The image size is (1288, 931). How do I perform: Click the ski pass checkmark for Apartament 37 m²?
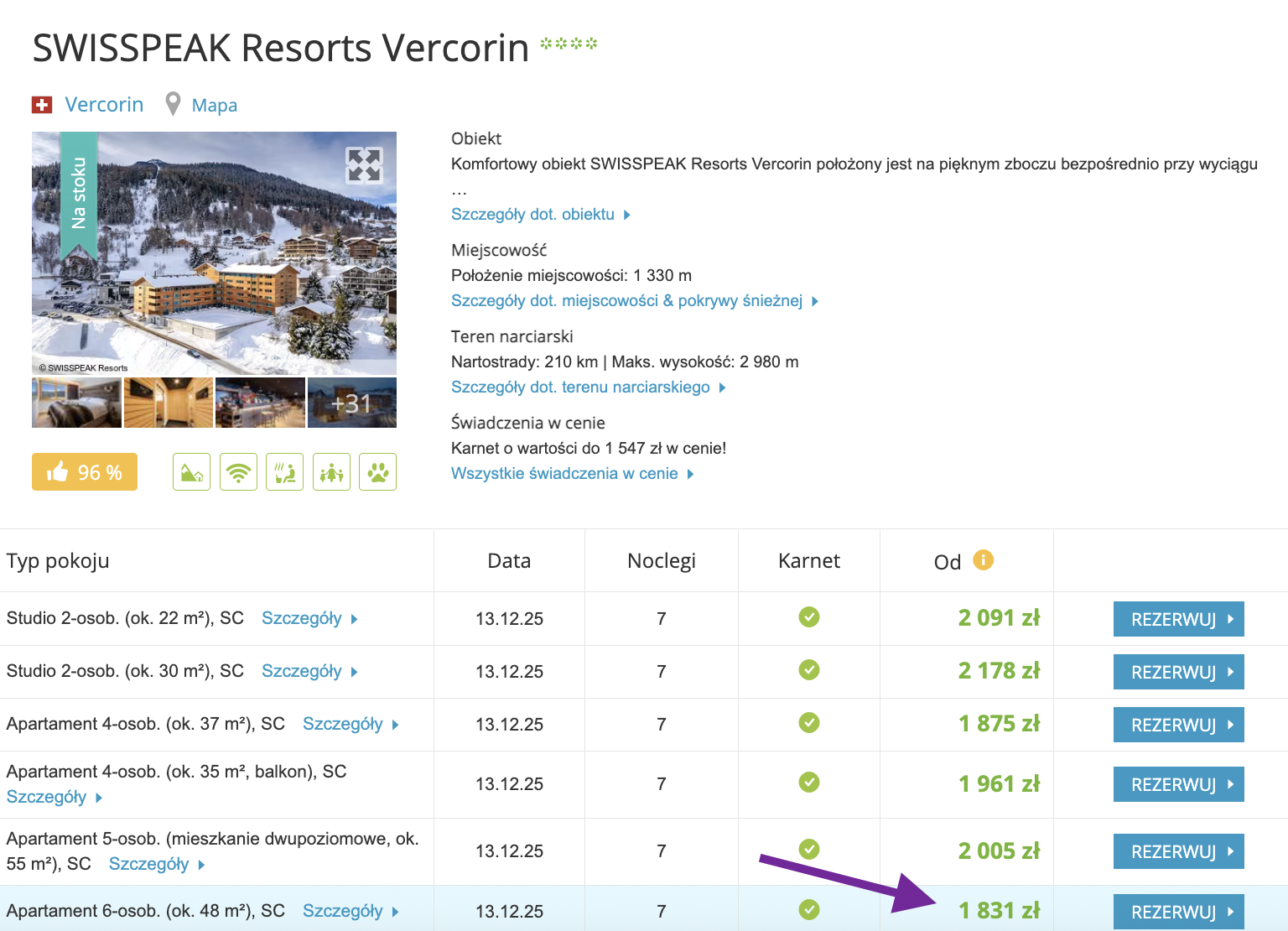(809, 723)
